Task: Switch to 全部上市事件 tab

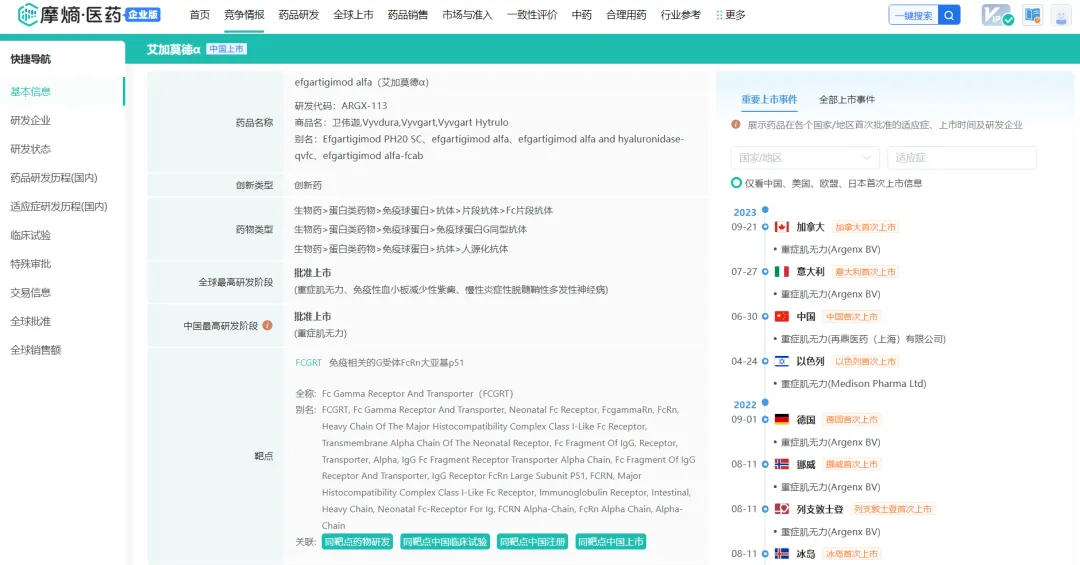Action: point(846,100)
